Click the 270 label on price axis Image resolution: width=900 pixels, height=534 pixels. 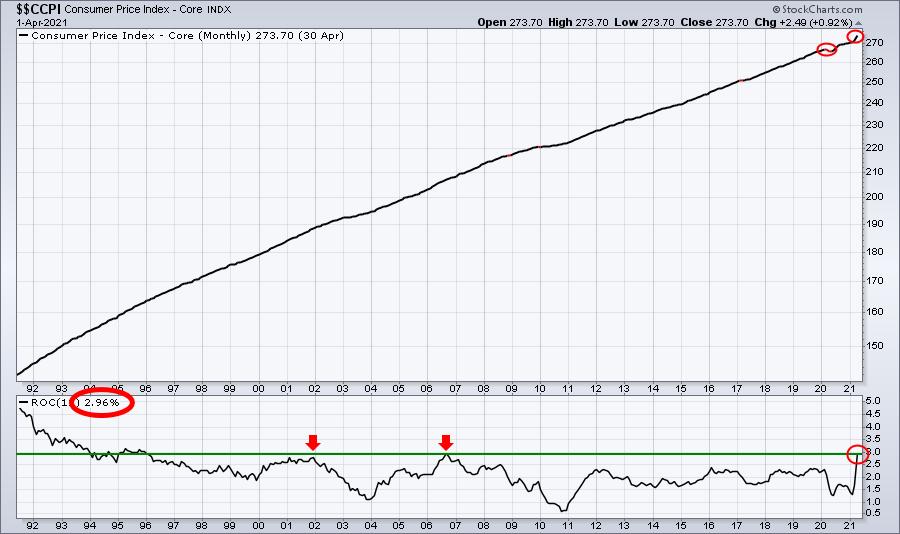pos(875,43)
